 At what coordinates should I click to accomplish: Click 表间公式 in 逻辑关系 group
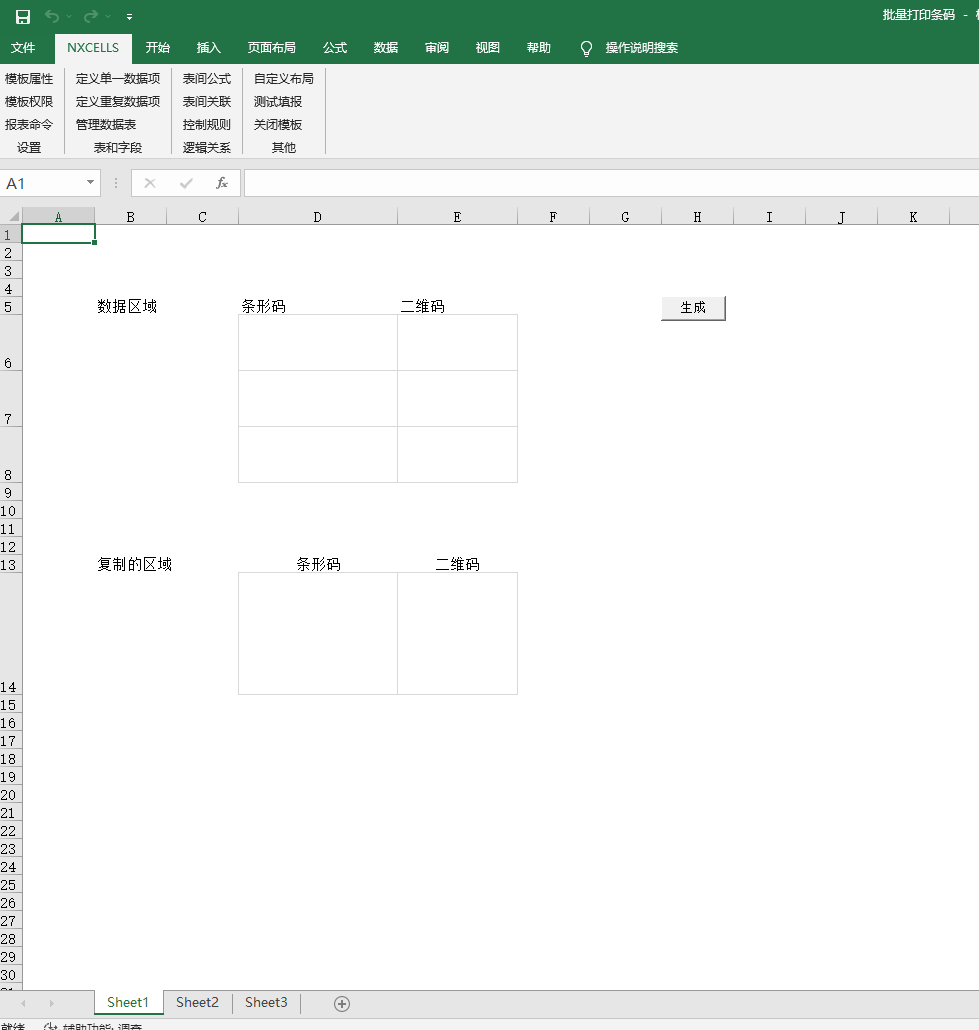206,78
